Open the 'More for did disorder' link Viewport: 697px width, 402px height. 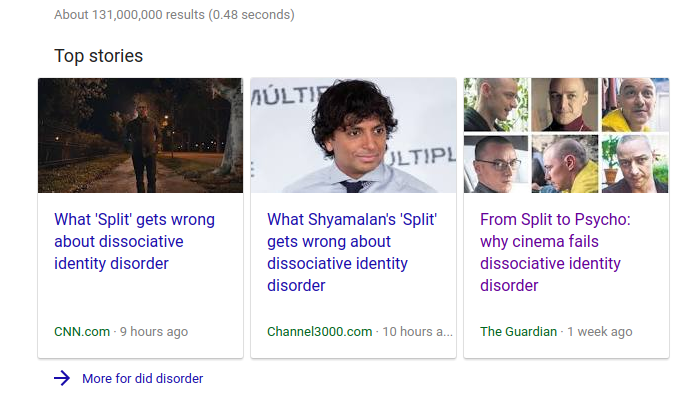click(142, 379)
